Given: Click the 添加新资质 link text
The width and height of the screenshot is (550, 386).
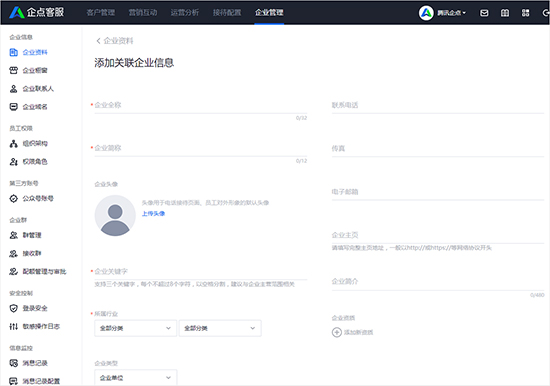Looking at the screenshot, I should pyautogui.click(x=358, y=332).
